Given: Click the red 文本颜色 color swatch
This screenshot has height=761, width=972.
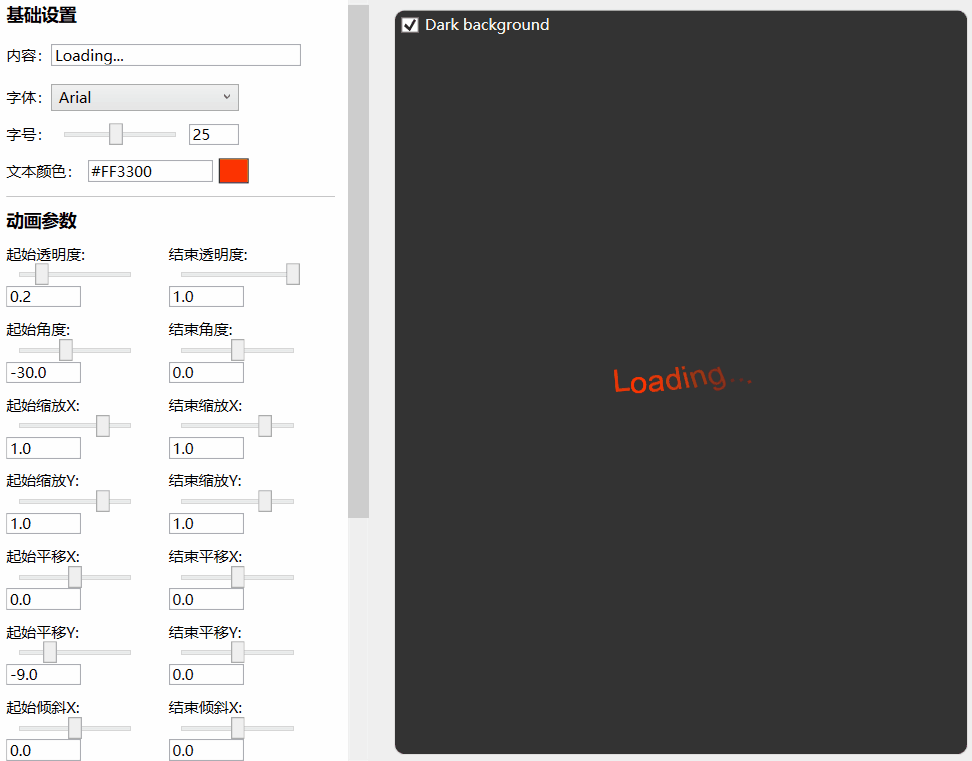Looking at the screenshot, I should tap(233, 170).
